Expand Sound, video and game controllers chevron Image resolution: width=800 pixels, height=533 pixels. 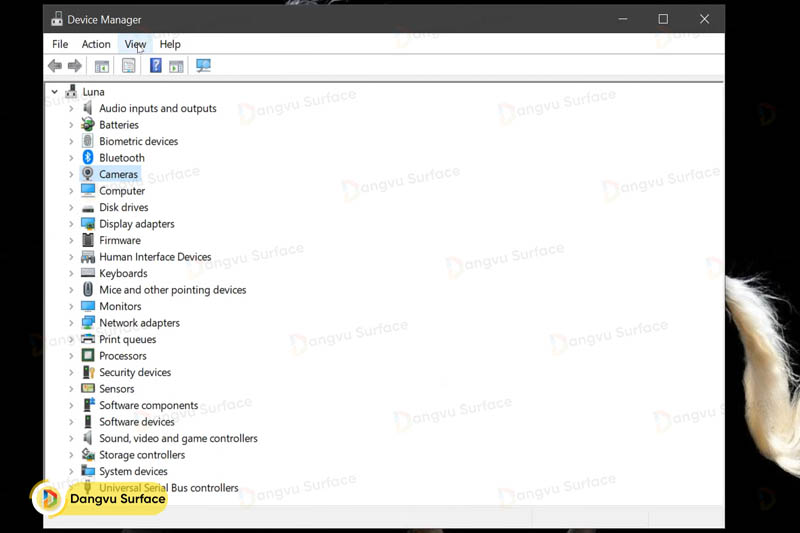pos(71,438)
